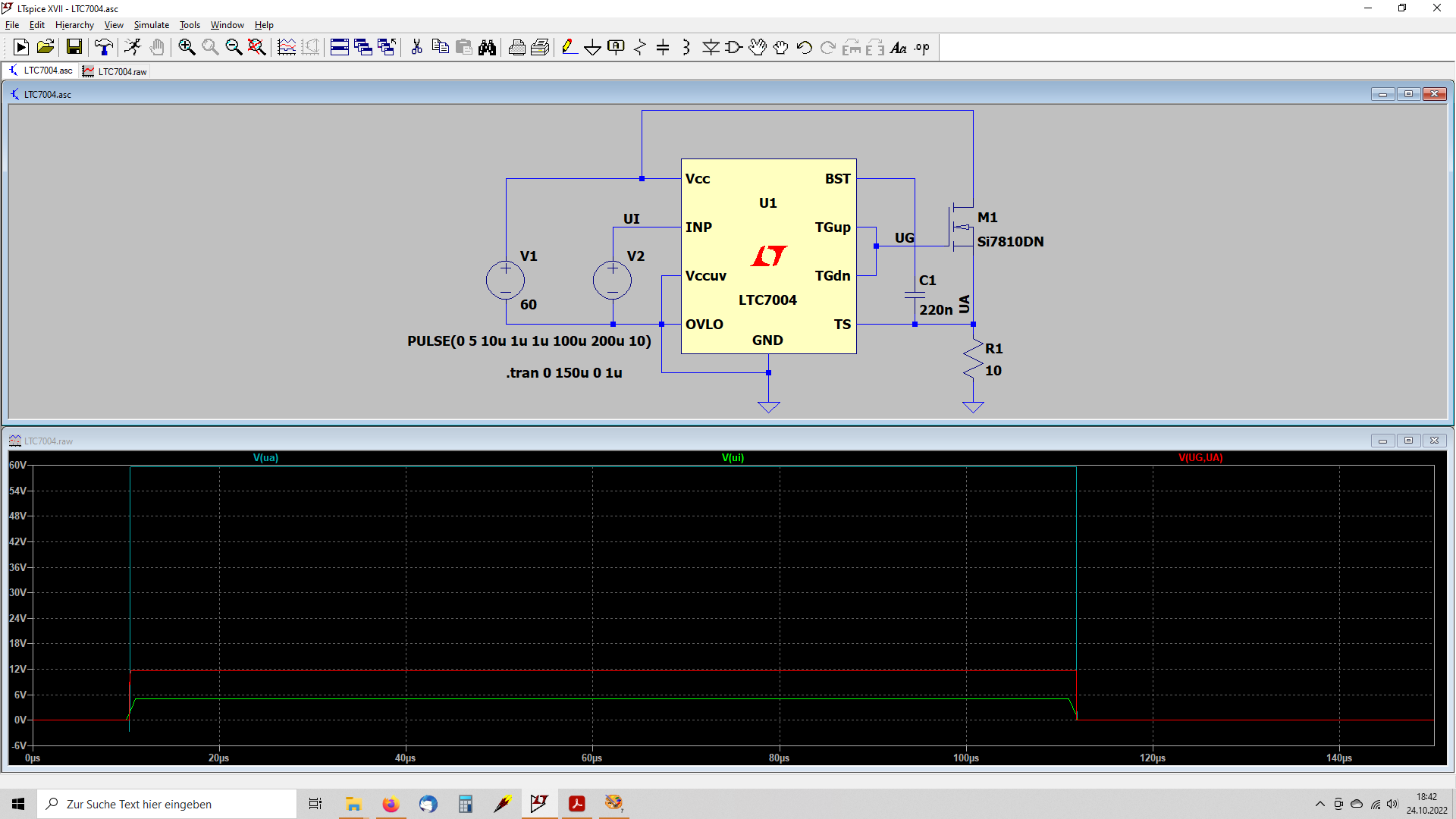Open the Simulate menu
The width and height of the screenshot is (1456, 819).
pos(152,25)
